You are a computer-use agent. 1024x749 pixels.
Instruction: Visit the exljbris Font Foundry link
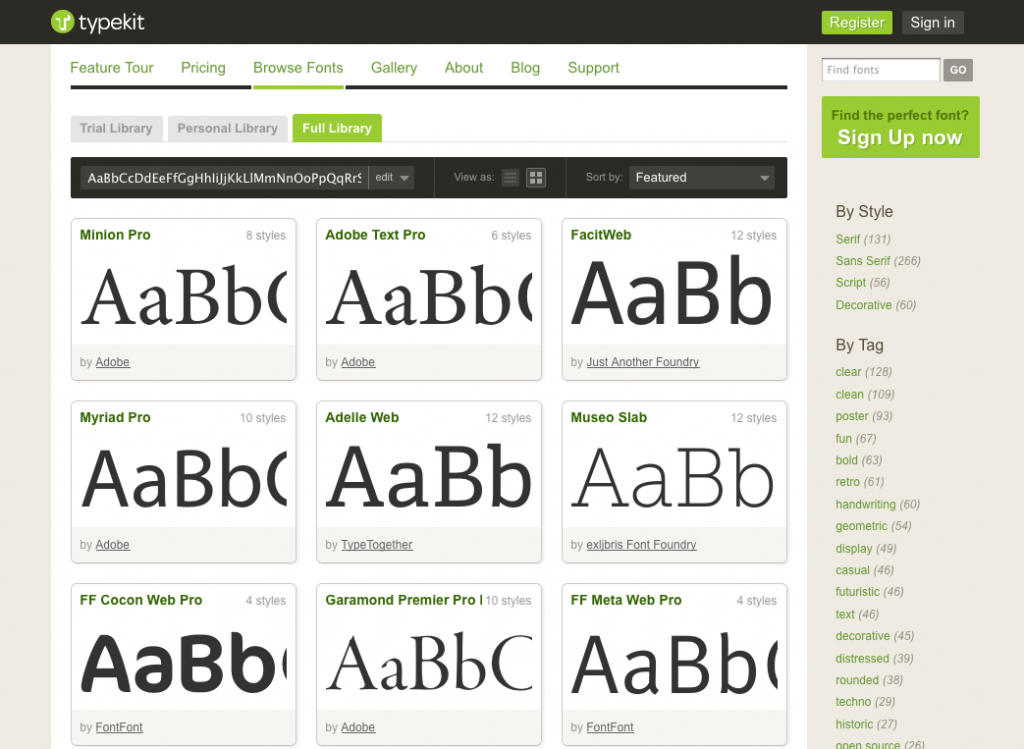(641, 545)
